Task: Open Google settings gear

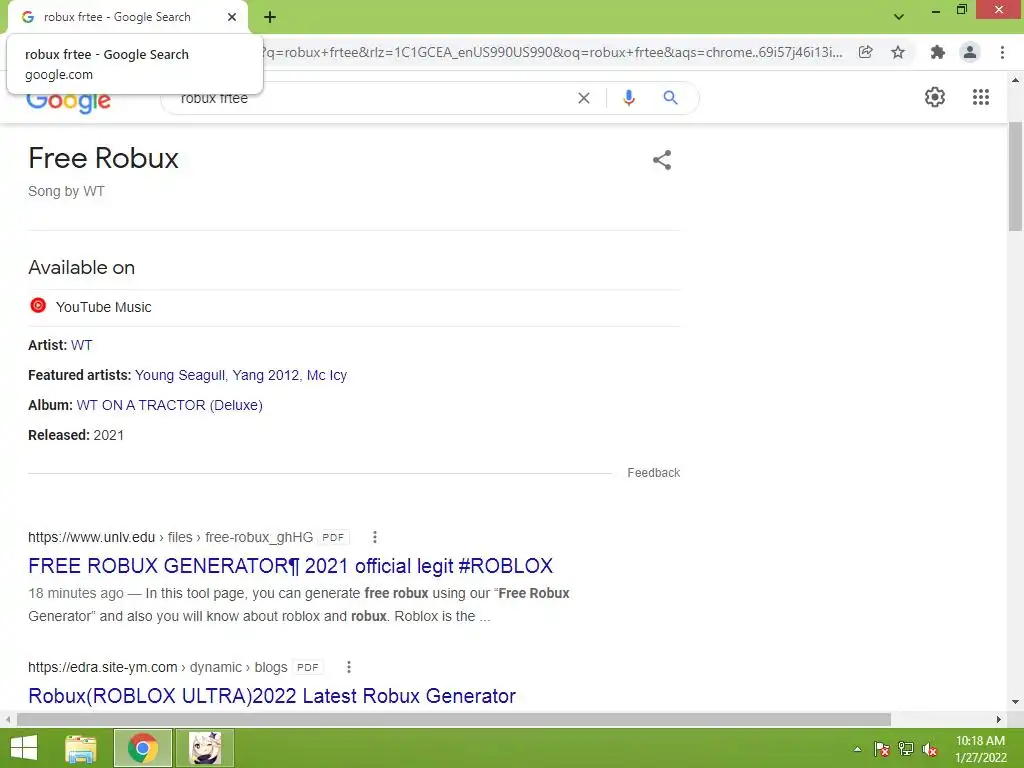Action: pos(935,97)
